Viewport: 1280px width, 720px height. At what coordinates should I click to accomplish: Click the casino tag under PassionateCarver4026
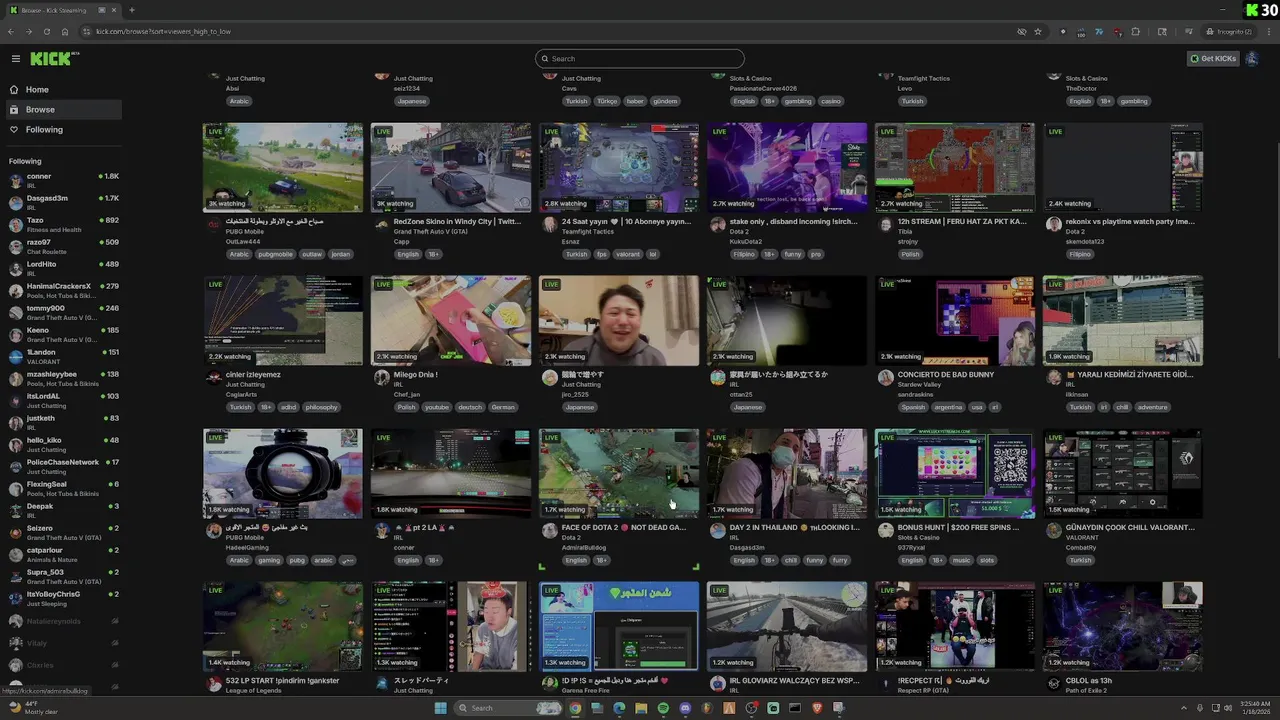pyautogui.click(x=831, y=101)
